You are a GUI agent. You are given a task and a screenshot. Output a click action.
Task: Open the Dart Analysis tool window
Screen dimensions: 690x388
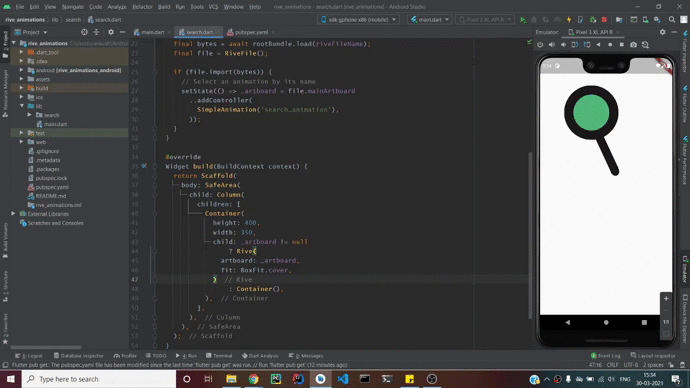tap(260, 356)
